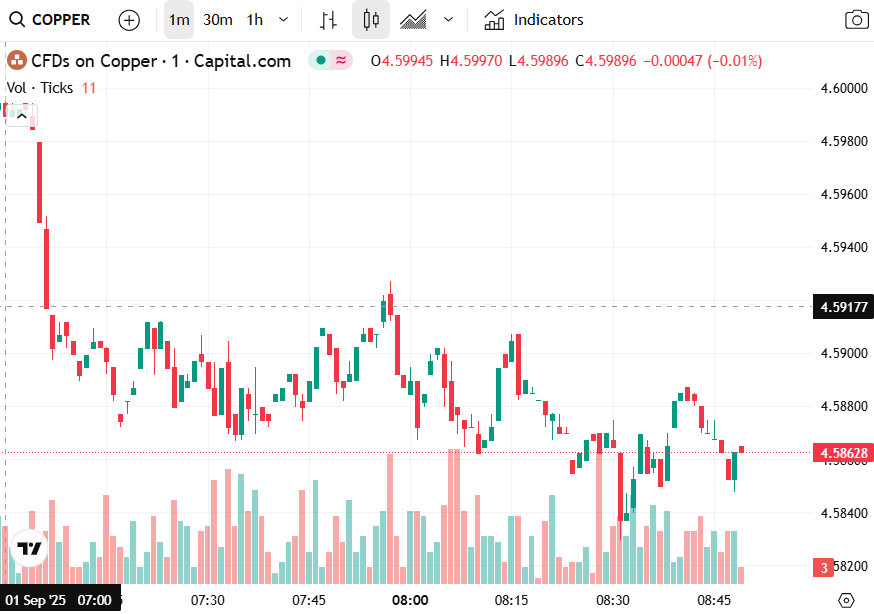Click the Vol · Ticks indicator label
Screen dimensions: 874x614
40,88
